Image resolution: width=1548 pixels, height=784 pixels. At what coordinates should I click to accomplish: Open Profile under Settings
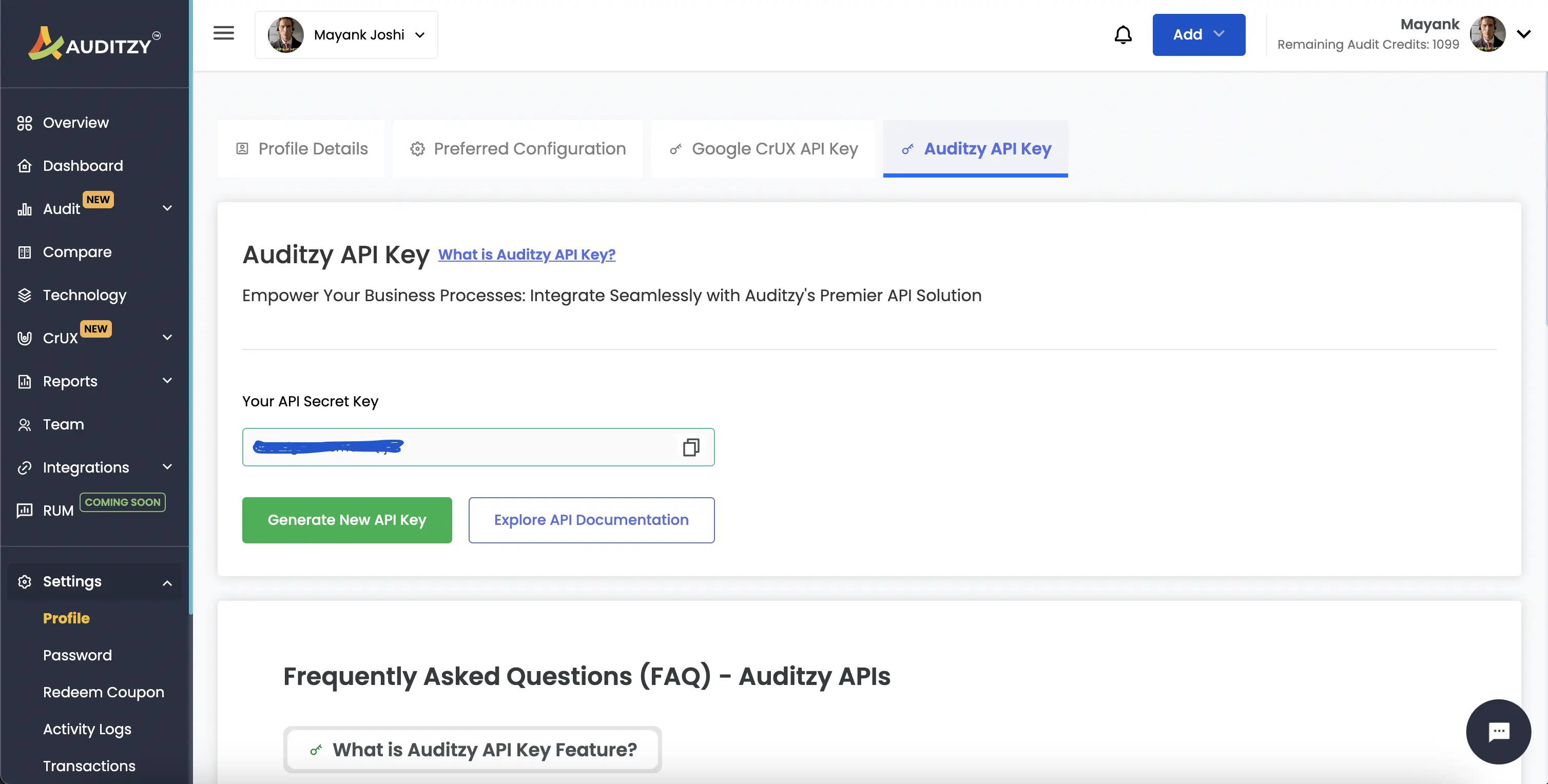[66, 618]
